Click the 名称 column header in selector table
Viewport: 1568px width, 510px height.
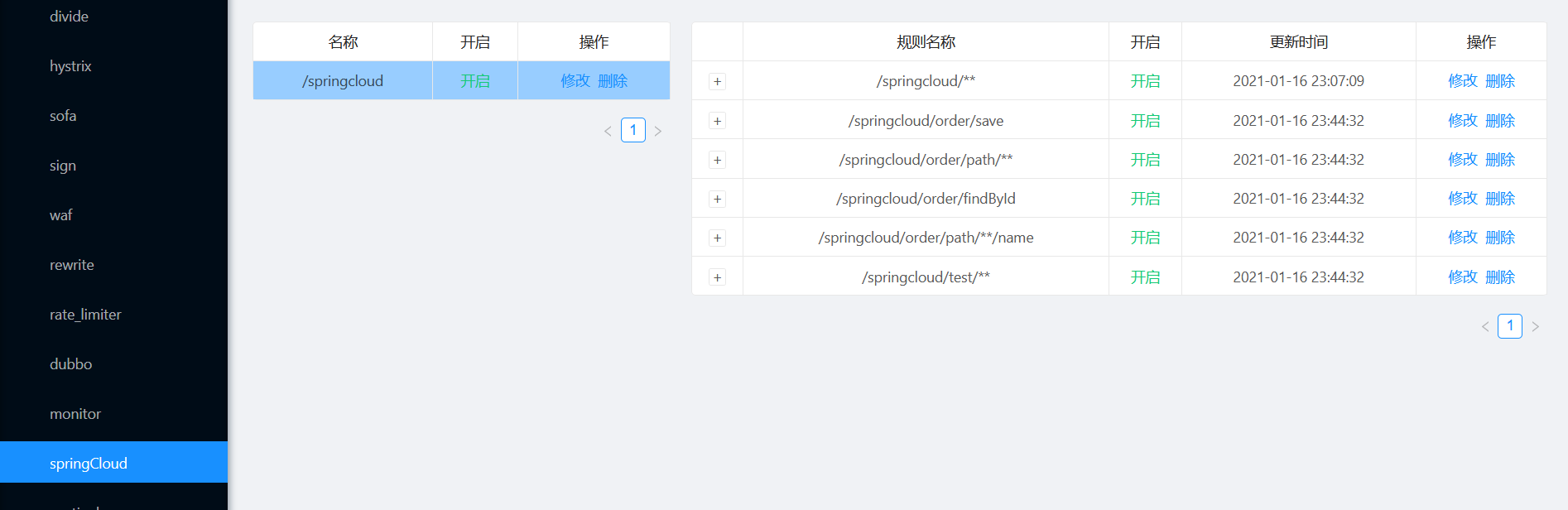click(x=343, y=42)
